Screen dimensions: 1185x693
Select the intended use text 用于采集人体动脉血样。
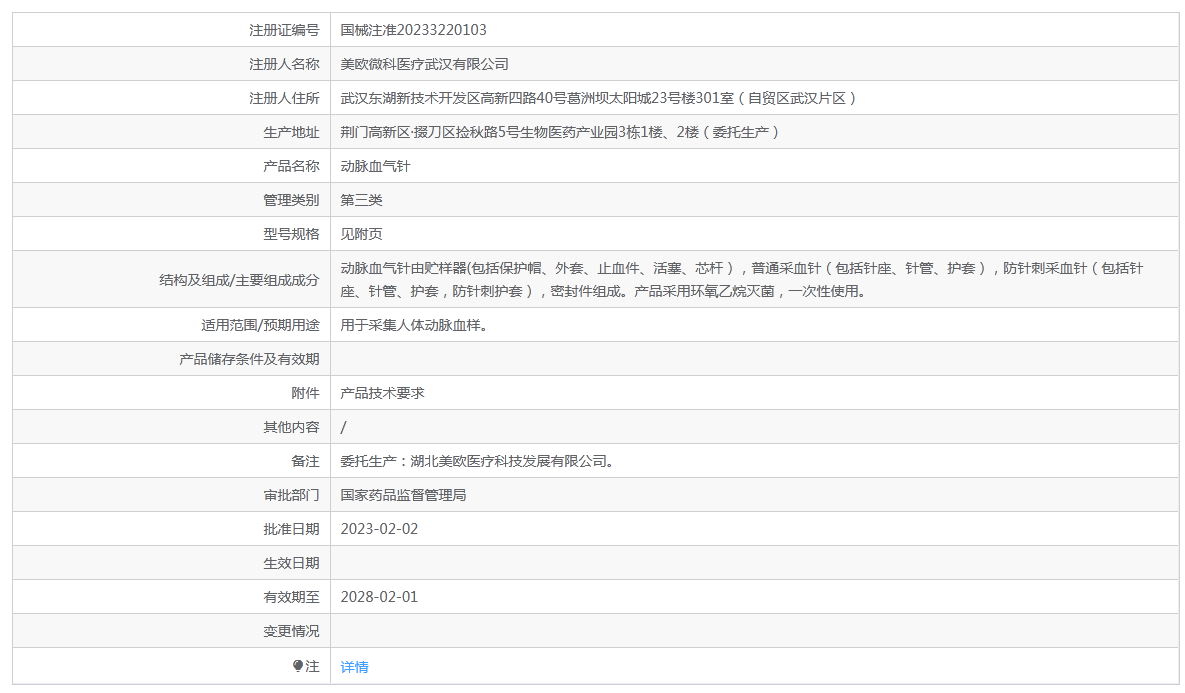click(416, 326)
